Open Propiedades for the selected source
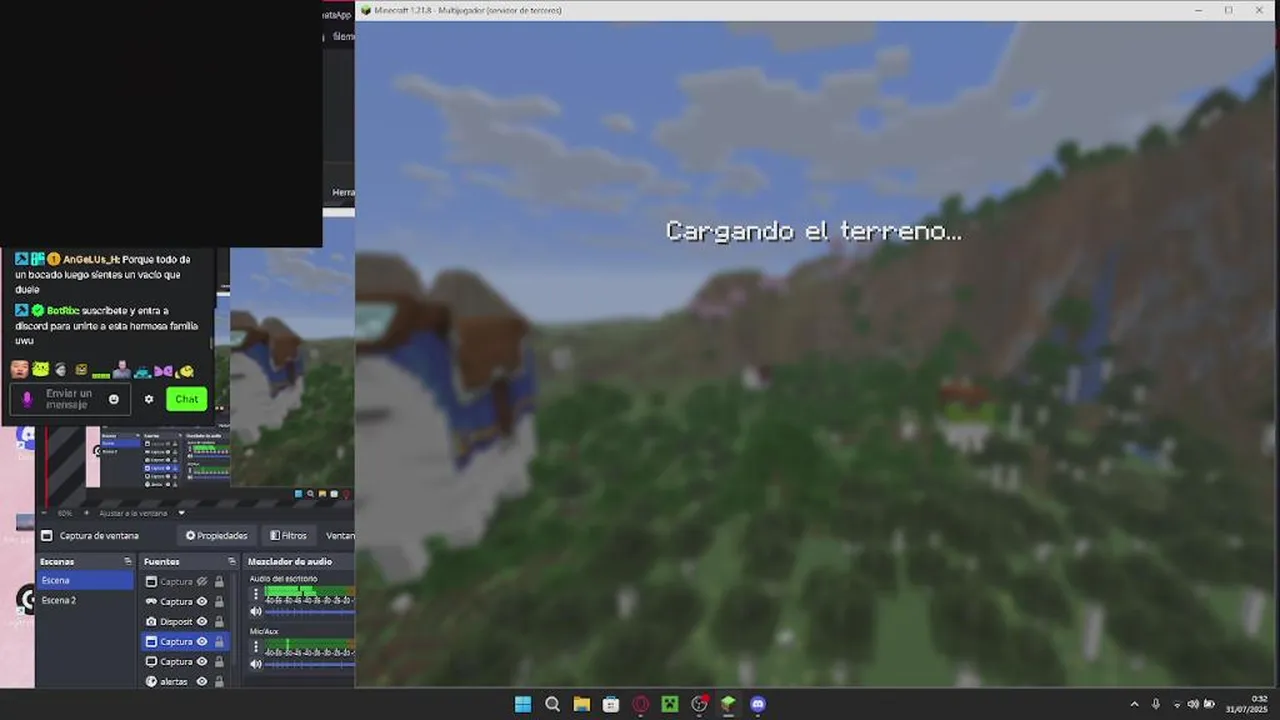This screenshot has height=720, width=1280. pyautogui.click(x=216, y=535)
